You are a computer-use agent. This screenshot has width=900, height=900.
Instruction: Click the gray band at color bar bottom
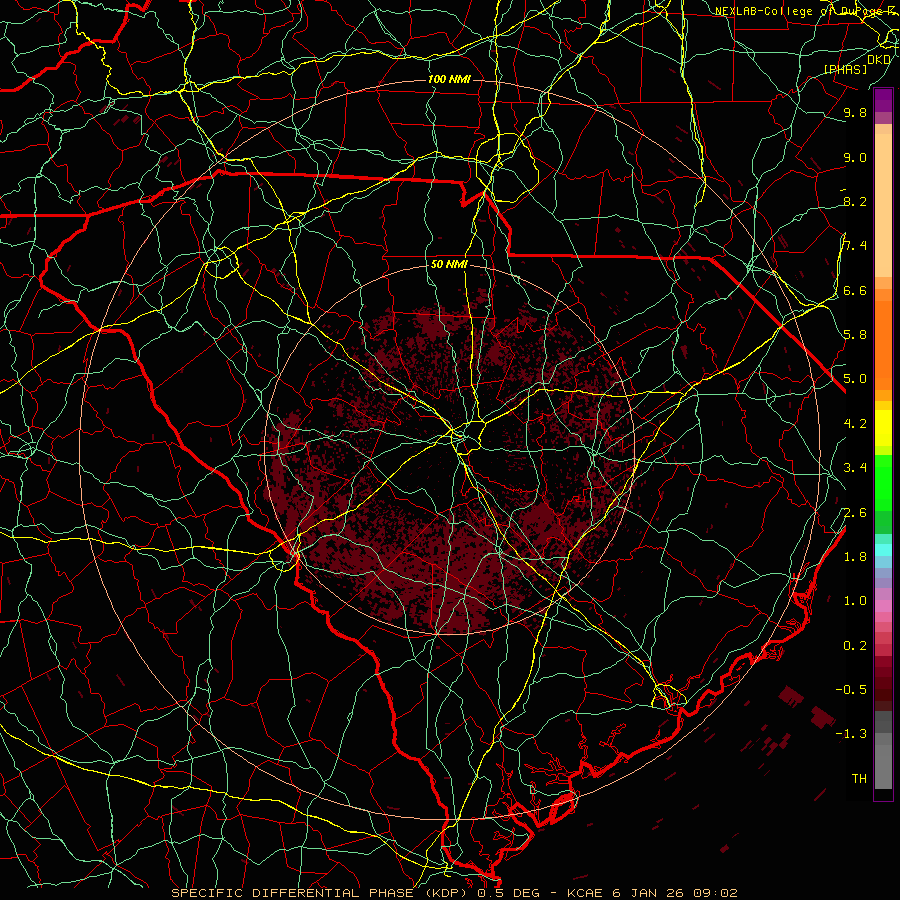[883, 766]
